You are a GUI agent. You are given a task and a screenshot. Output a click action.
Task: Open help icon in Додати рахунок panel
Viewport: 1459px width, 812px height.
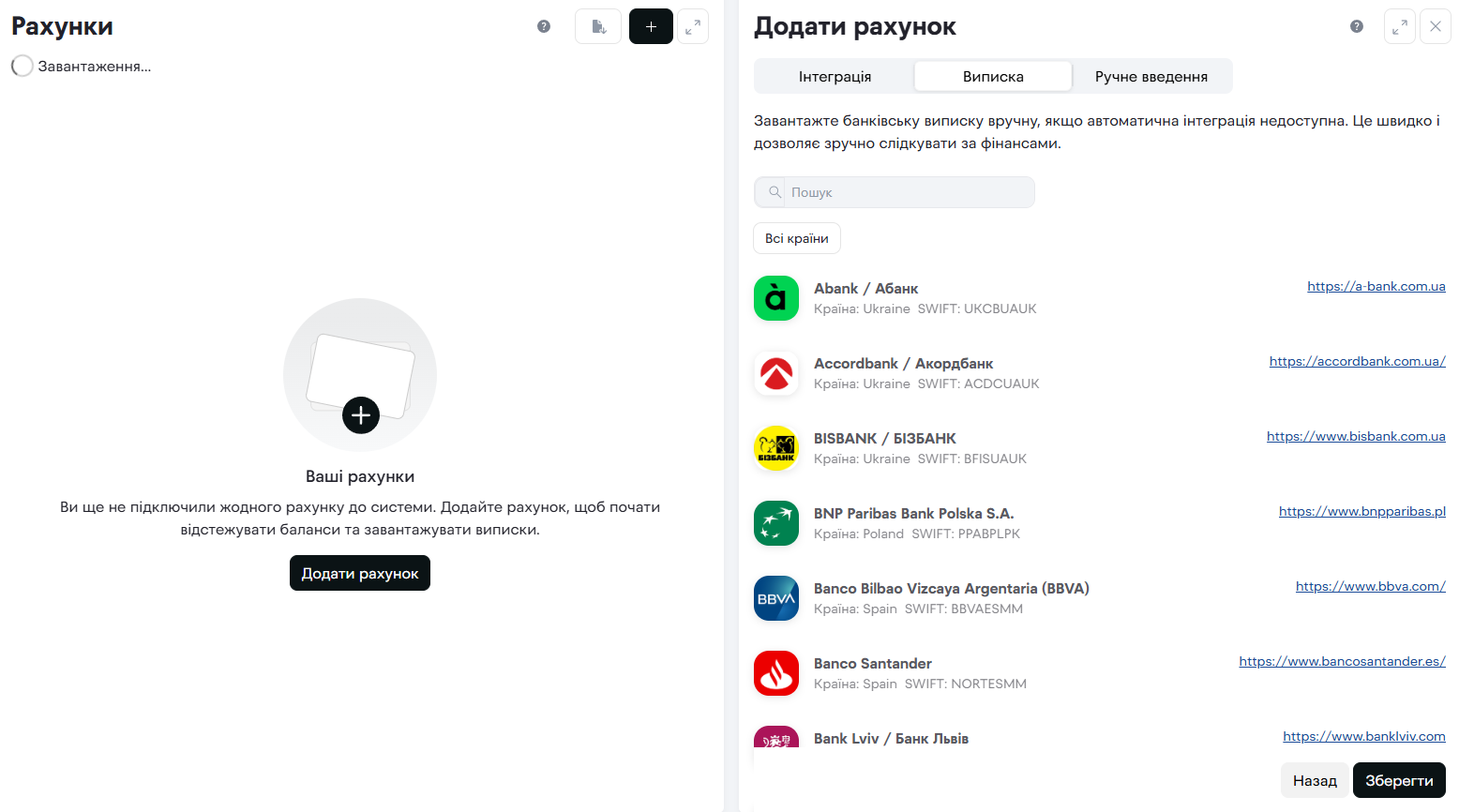point(1357,26)
